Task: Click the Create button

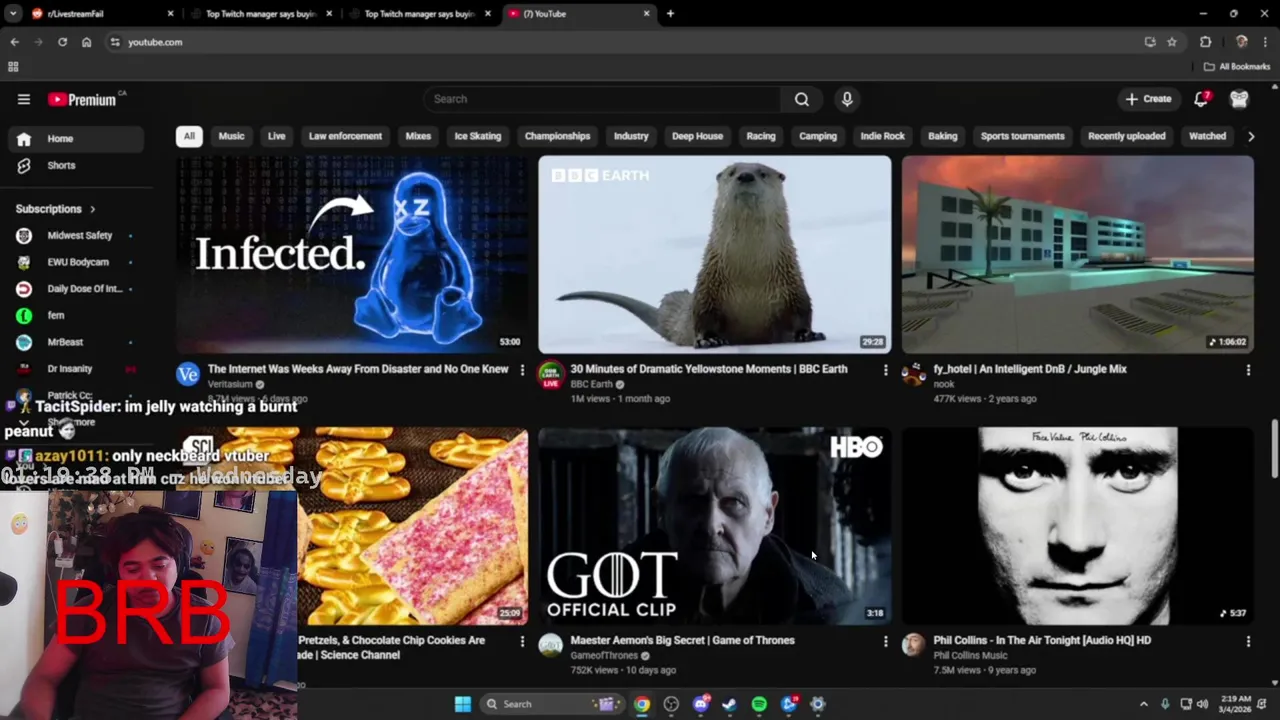Action: 1148,99
